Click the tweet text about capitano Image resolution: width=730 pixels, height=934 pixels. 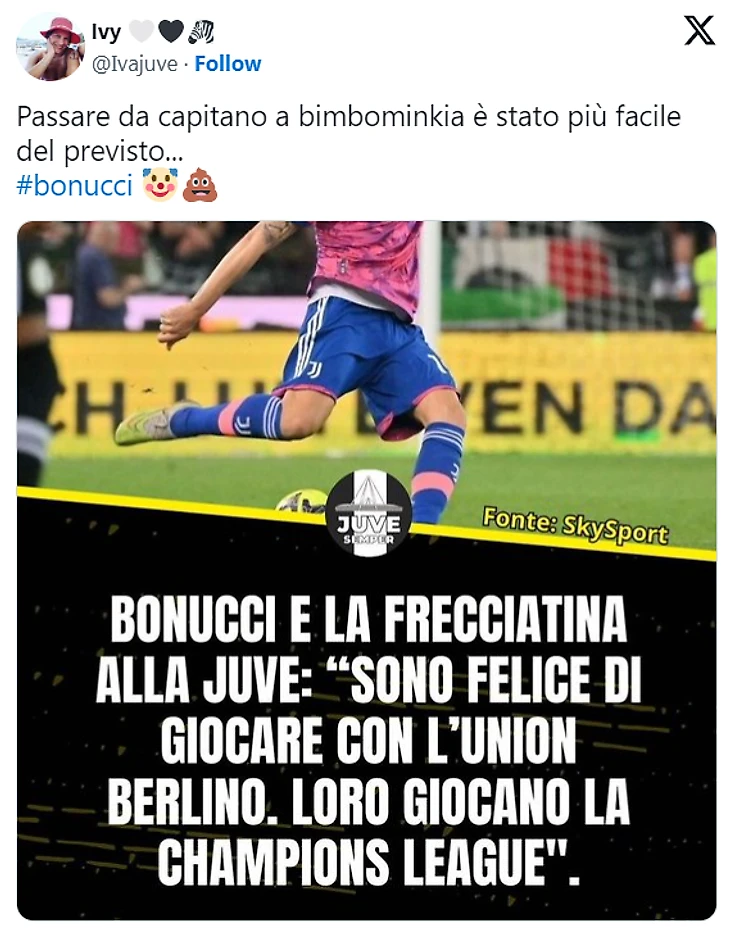(x=348, y=134)
